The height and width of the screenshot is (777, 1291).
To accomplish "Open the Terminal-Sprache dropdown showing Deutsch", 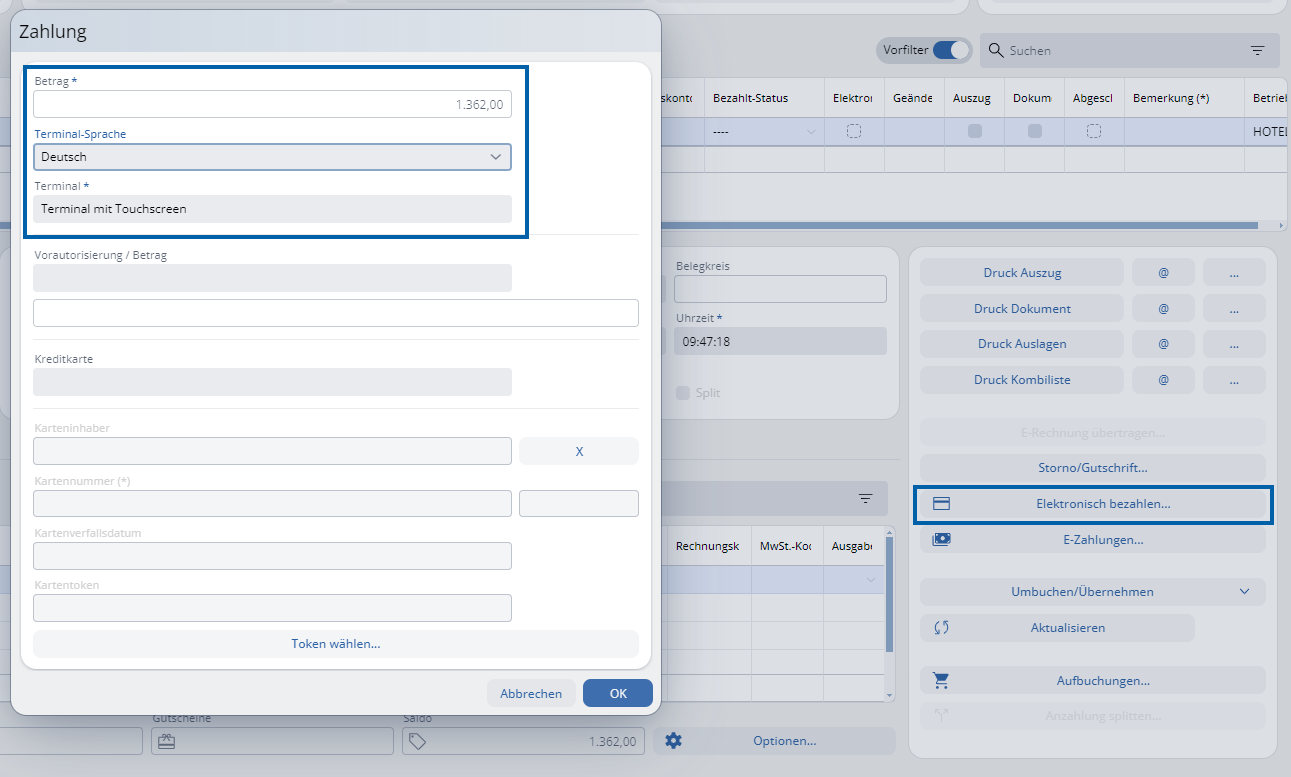I will 272,157.
